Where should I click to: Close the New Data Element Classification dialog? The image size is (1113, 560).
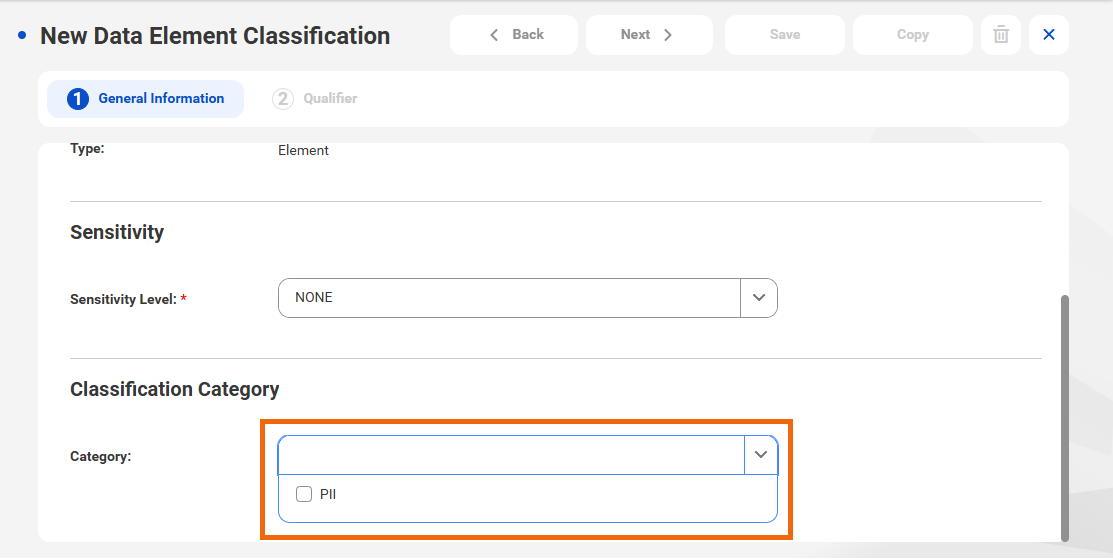1048,35
